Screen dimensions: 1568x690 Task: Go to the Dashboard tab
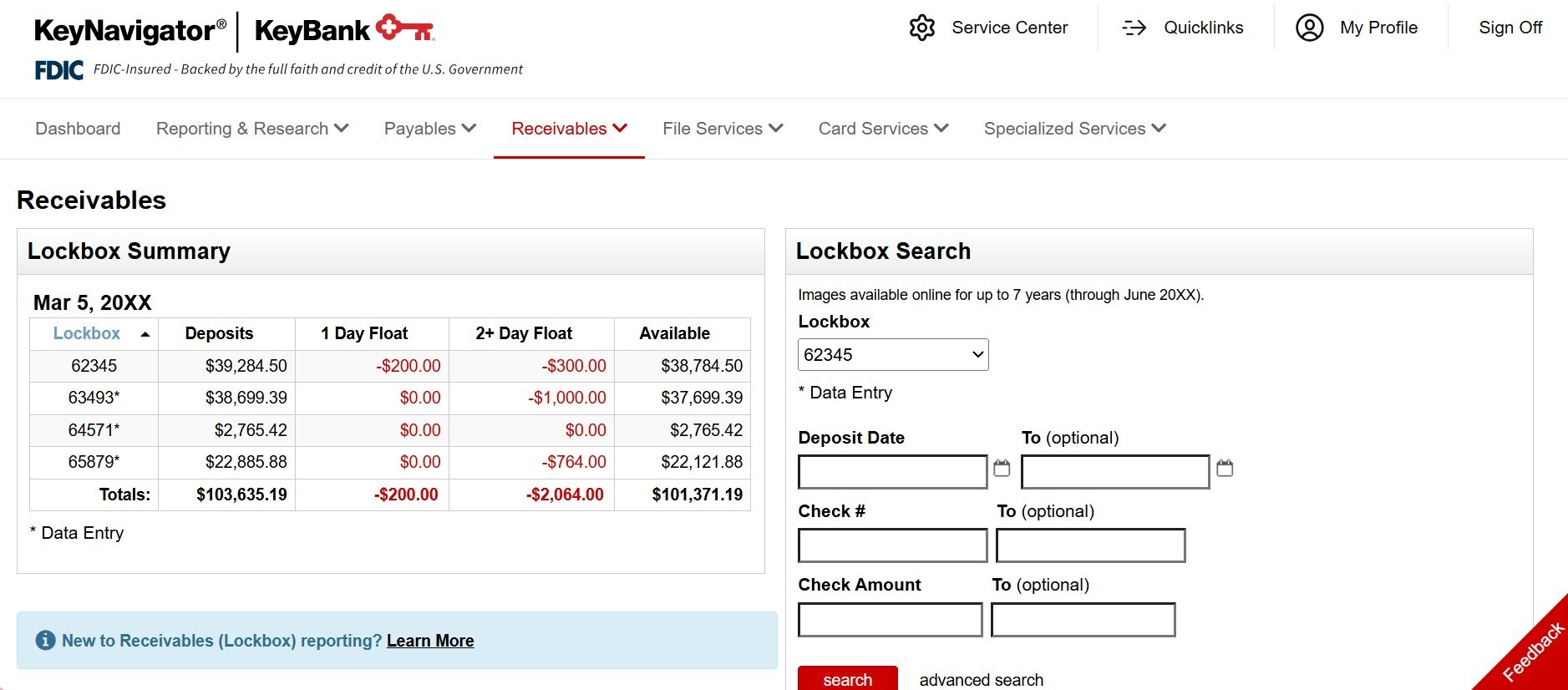[78, 129]
